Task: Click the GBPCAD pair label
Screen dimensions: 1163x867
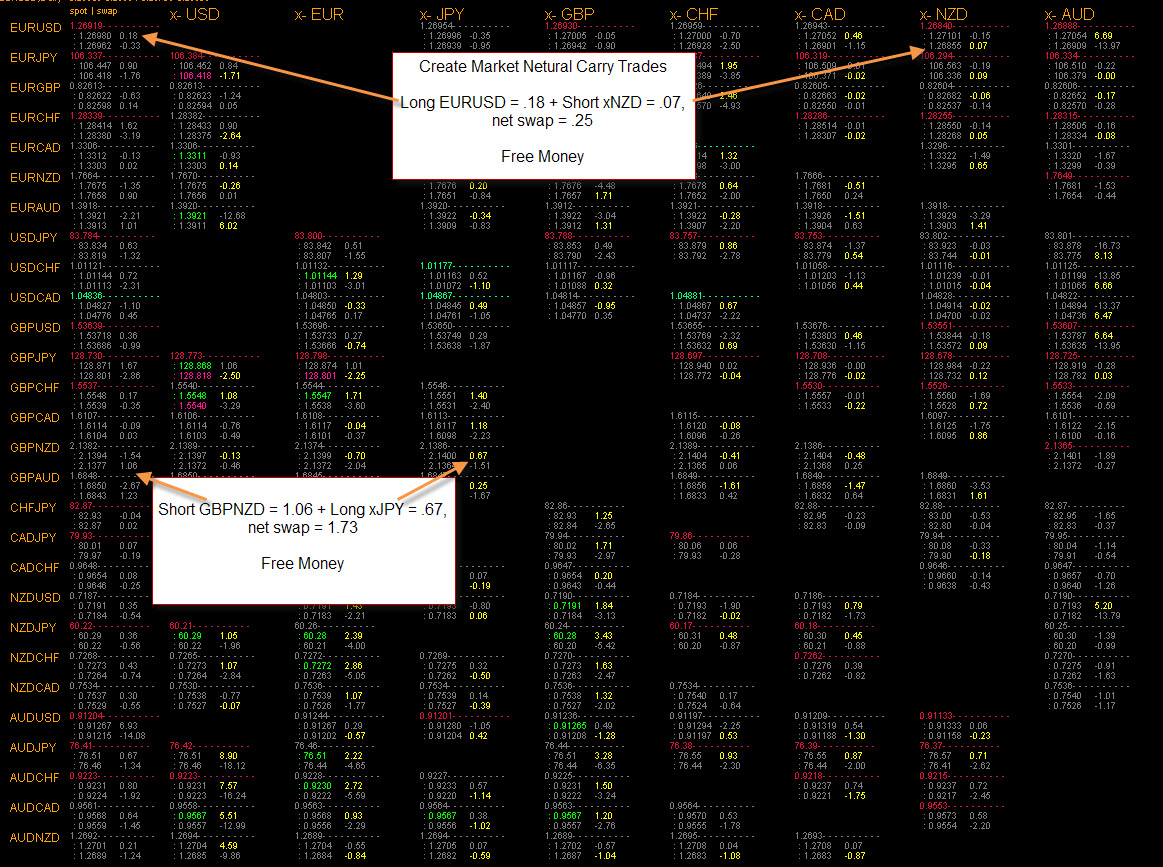Action: [x=35, y=418]
